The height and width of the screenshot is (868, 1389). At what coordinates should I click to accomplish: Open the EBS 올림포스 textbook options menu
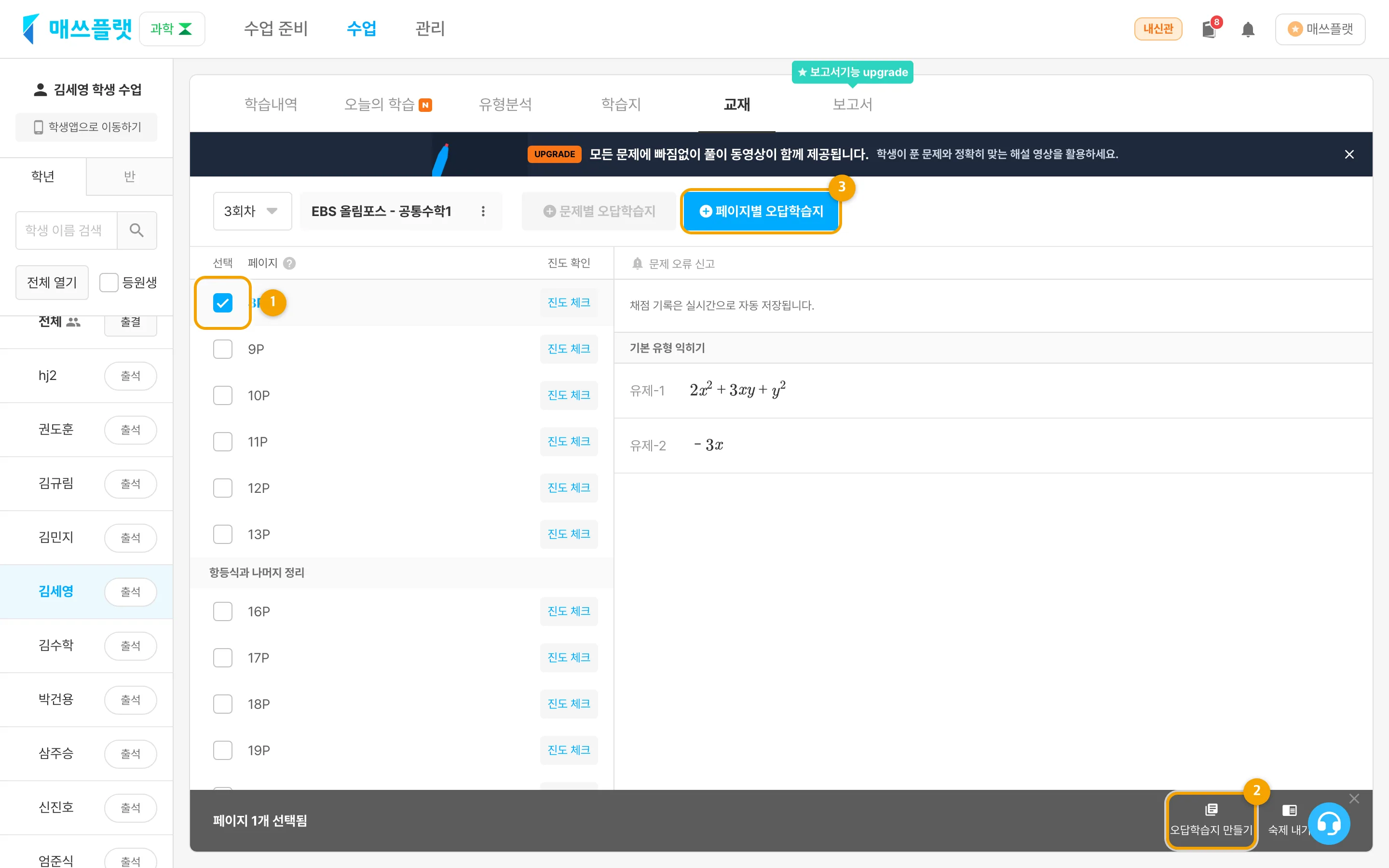483,211
